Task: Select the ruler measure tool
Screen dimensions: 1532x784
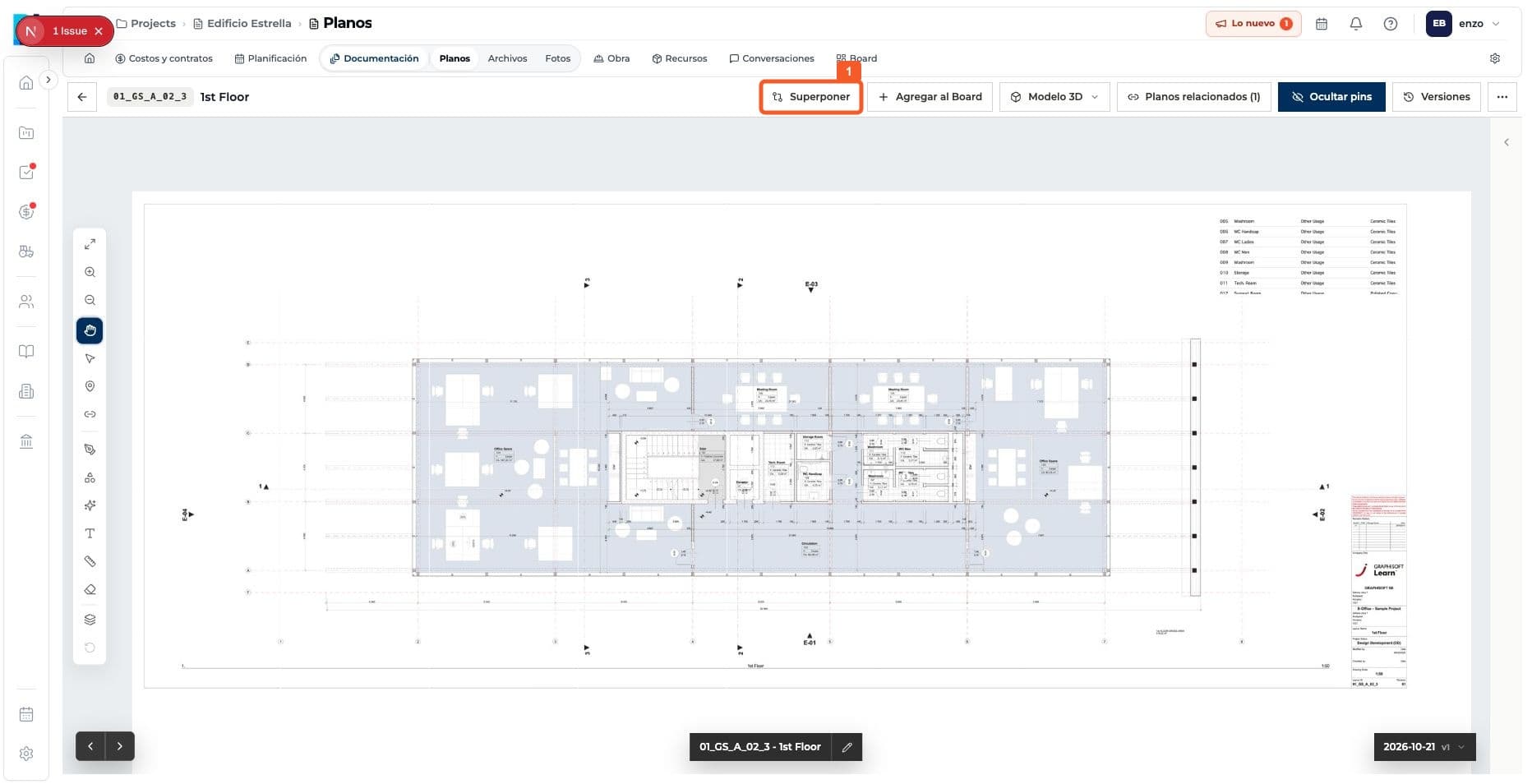Action: 90,561
